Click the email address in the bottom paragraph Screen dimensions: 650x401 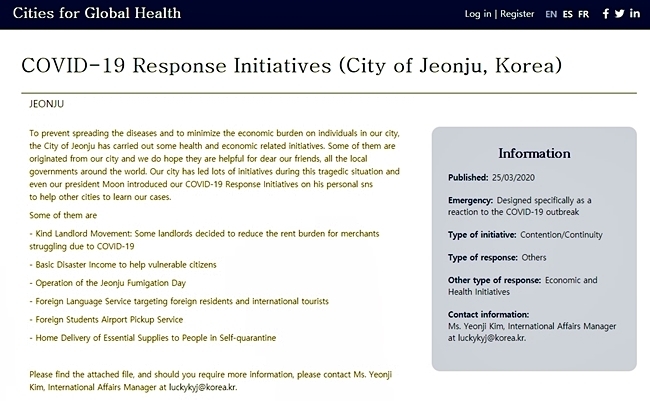[x=203, y=387]
